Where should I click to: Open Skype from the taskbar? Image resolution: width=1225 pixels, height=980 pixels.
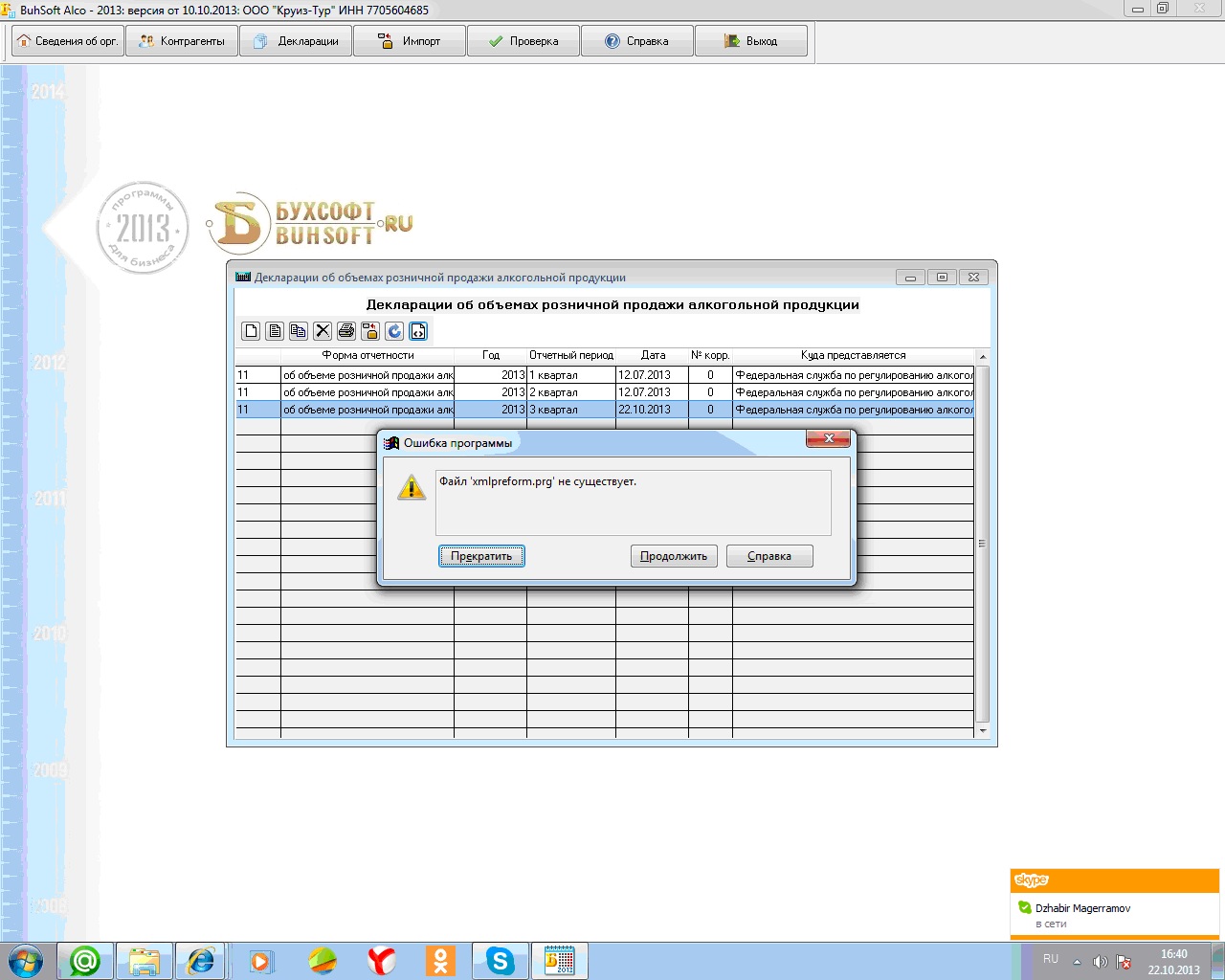tap(500, 960)
